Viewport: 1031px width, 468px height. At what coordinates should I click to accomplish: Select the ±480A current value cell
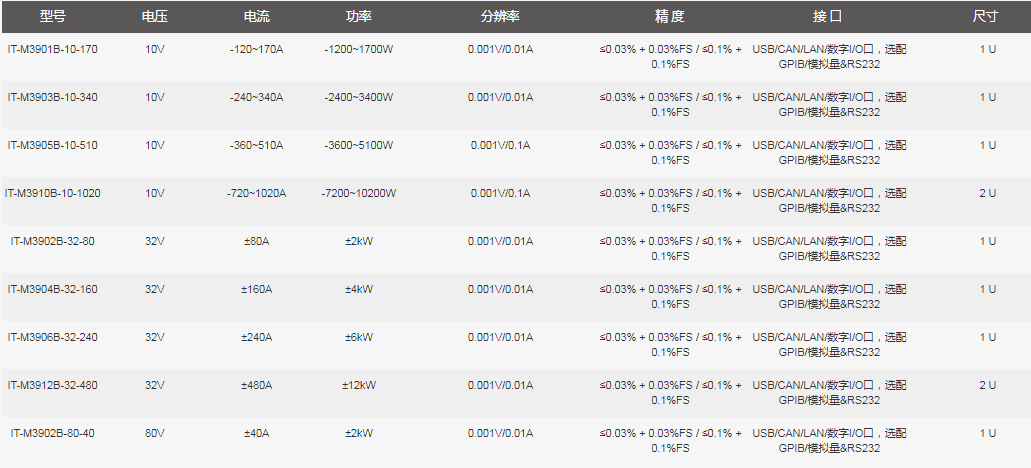256,385
